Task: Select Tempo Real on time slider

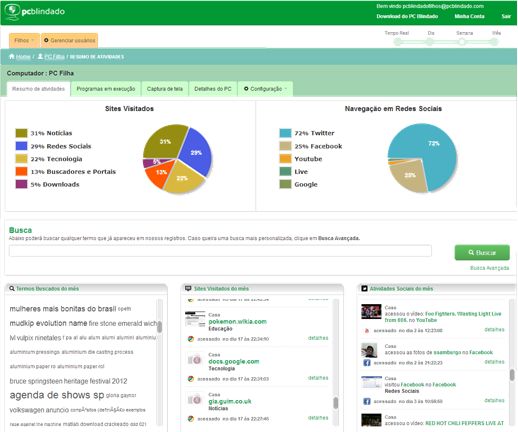Action: (397, 42)
